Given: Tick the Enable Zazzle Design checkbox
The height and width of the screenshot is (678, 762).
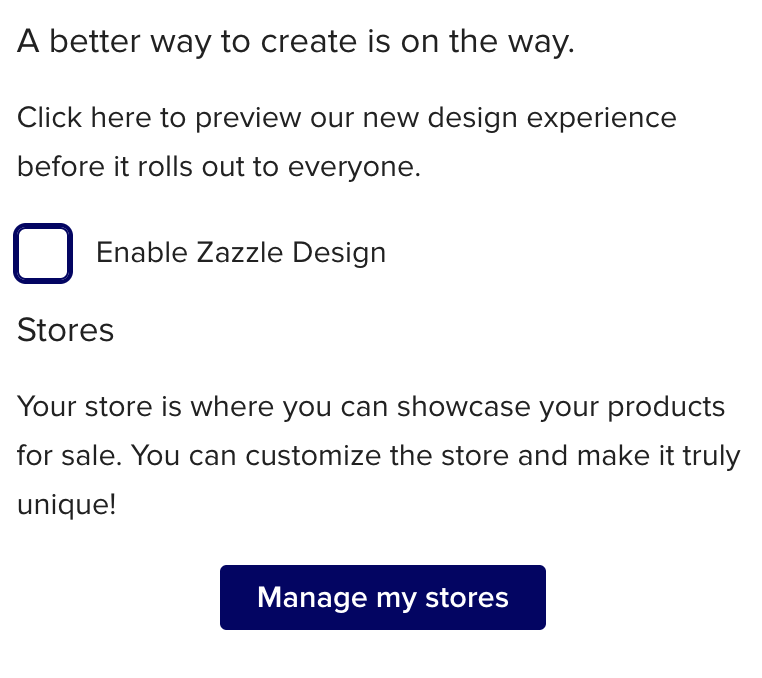Looking at the screenshot, I should (43, 253).
